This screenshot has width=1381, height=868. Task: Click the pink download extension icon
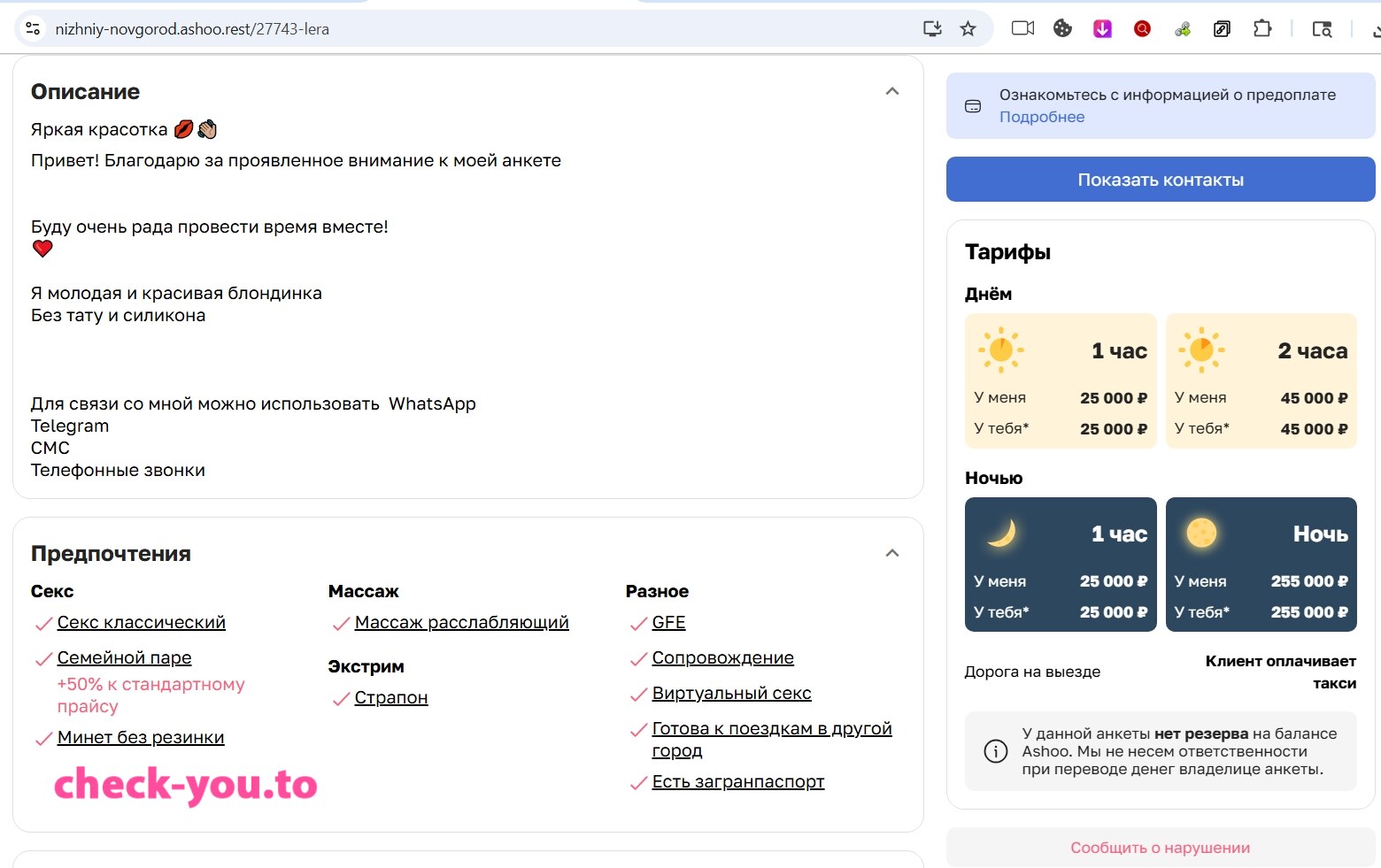[x=1102, y=29]
